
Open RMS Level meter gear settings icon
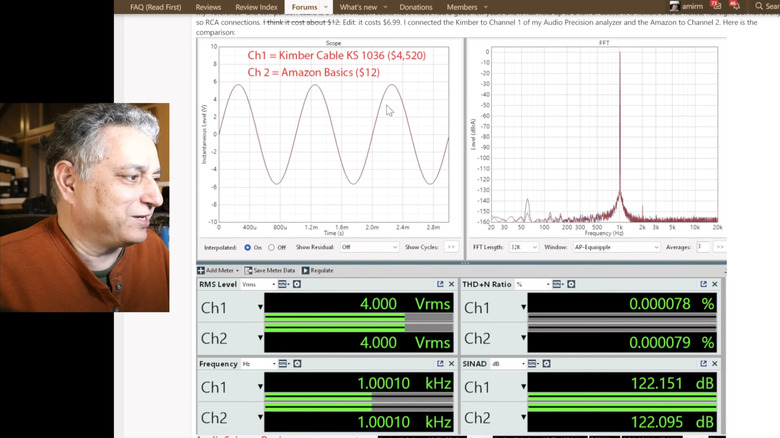297,284
